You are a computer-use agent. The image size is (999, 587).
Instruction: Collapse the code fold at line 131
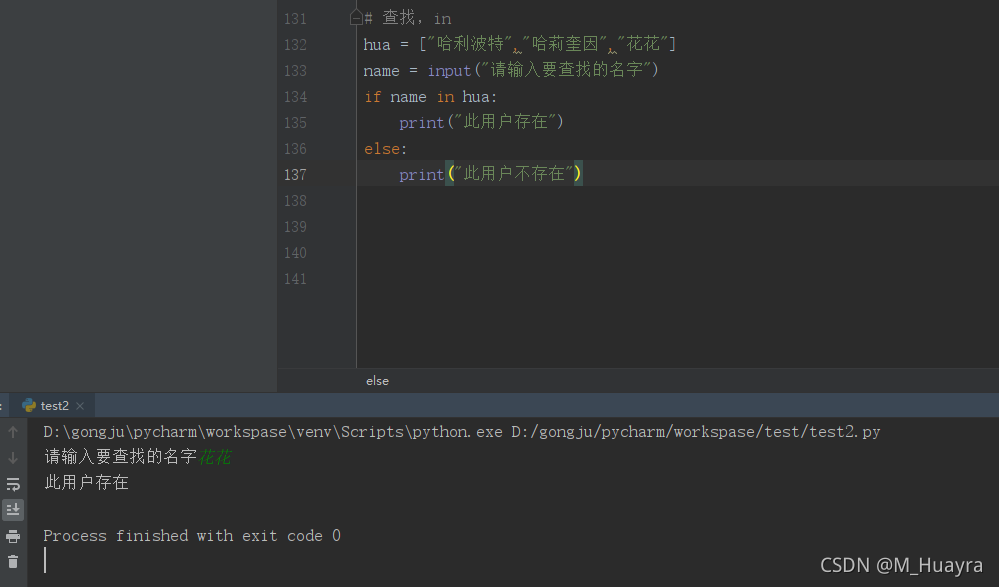pos(355,18)
